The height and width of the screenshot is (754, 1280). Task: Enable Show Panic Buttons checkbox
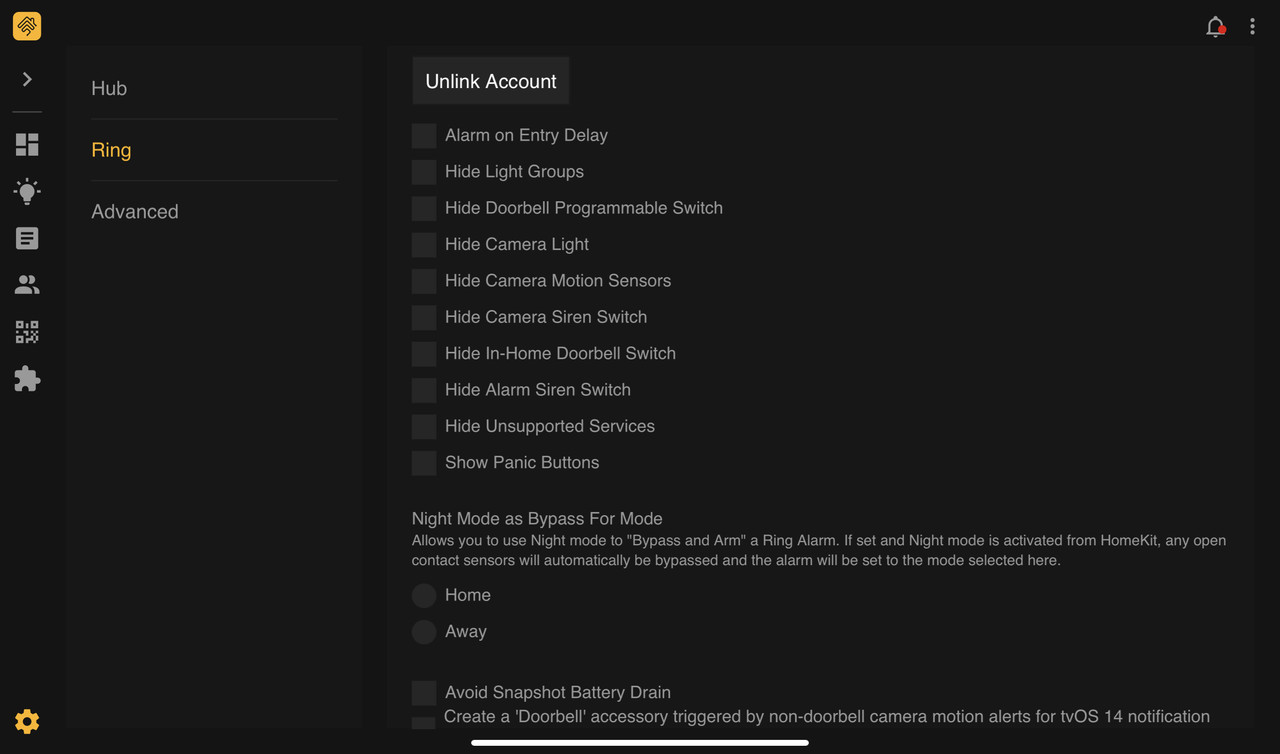(x=424, y=463)
